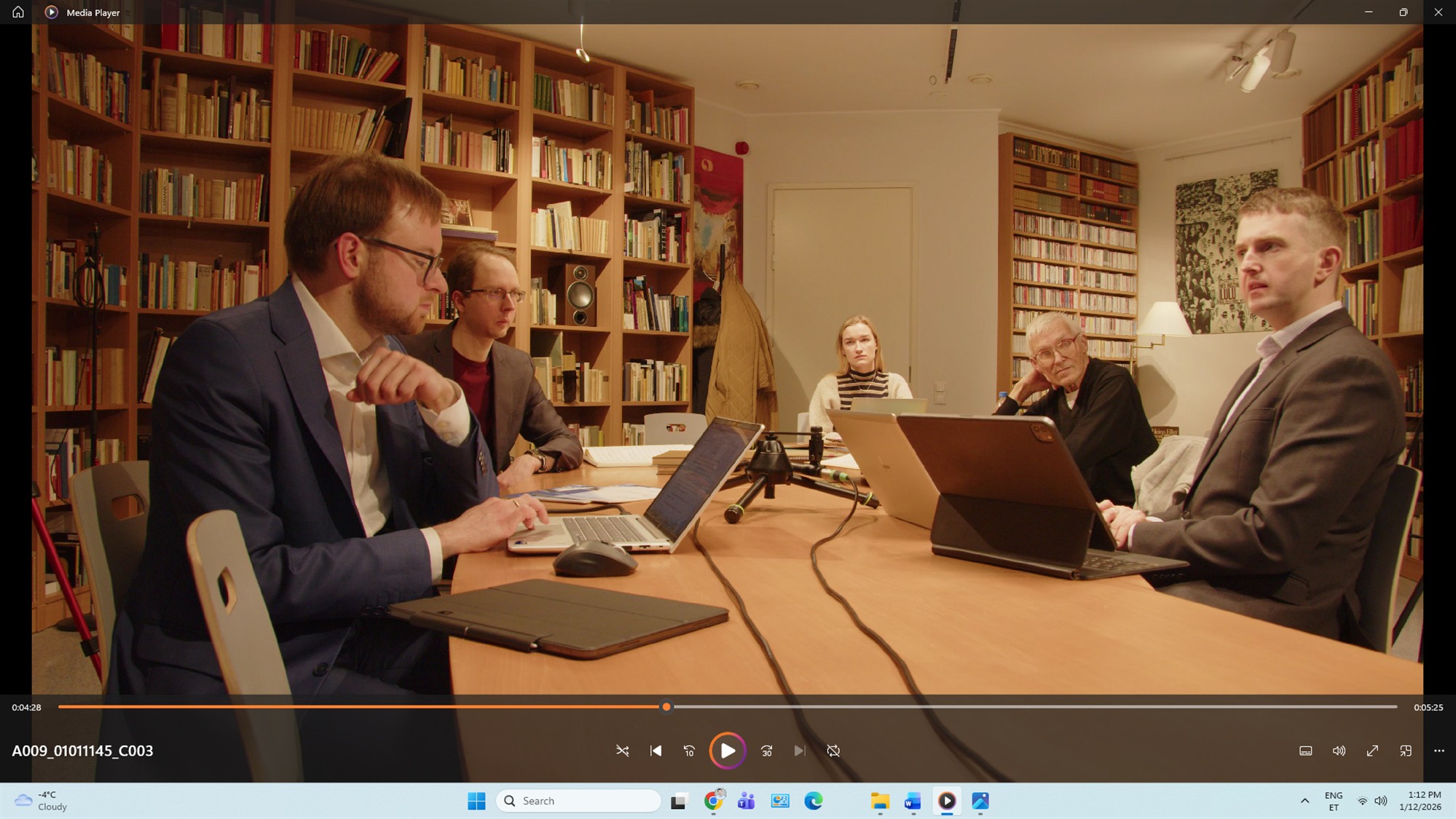
Task: Seek using the playback progress slider
Action: [x=666, y=707]
